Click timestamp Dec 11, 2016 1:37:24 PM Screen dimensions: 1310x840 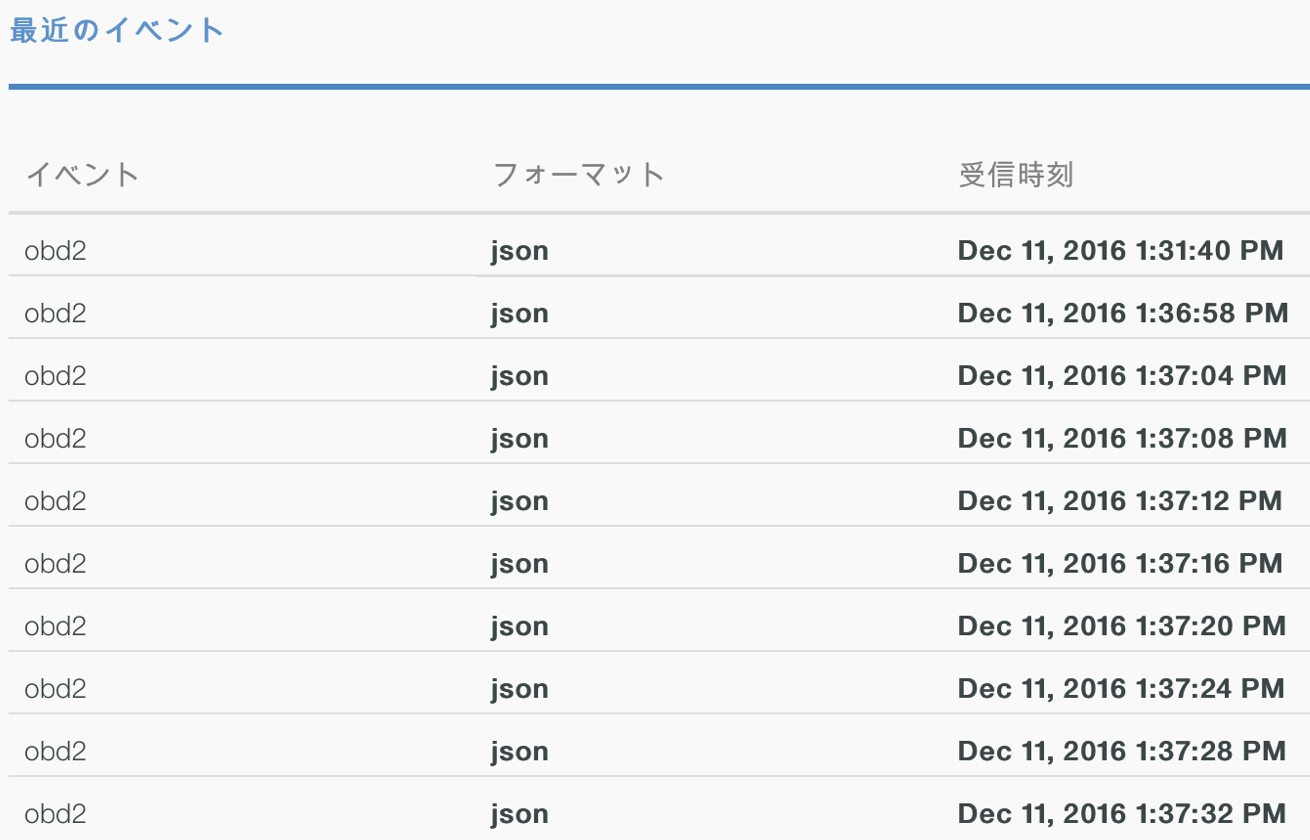pyautogui.click(x=1121, y=688)
